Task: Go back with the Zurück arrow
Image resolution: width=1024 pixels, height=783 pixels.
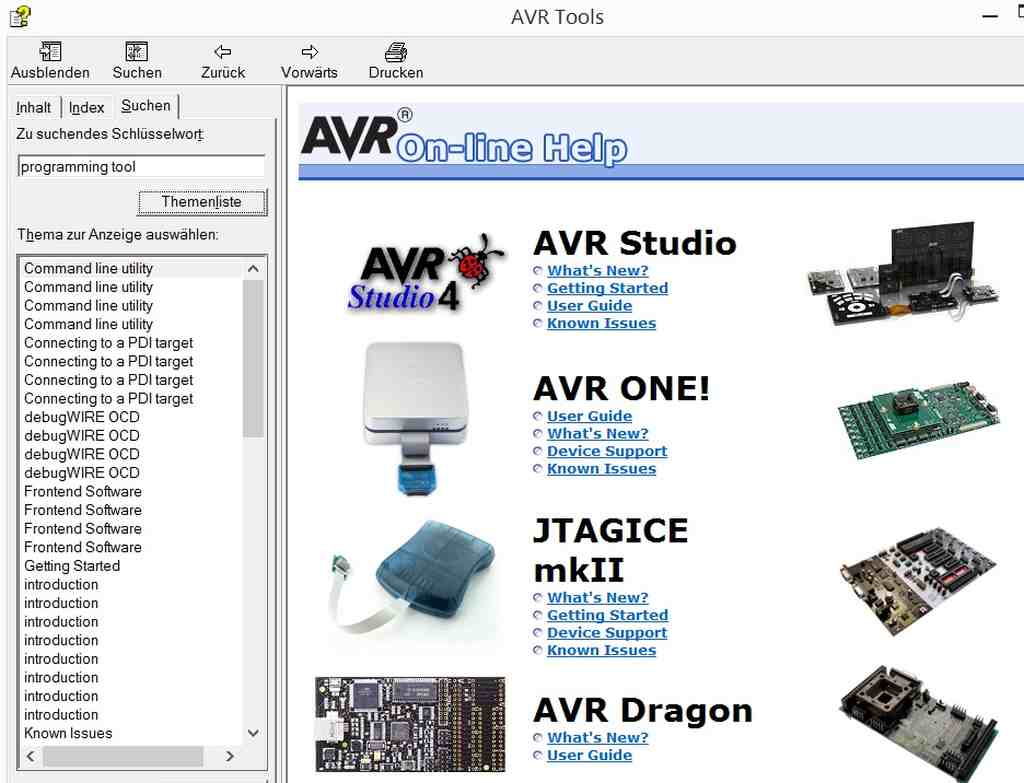Action: tap(223, 52)
